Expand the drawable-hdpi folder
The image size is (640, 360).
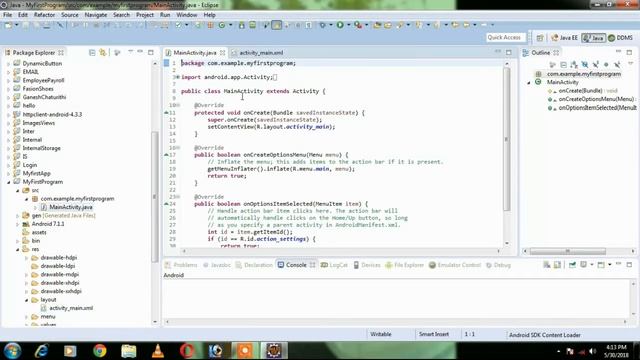[27, 258]
